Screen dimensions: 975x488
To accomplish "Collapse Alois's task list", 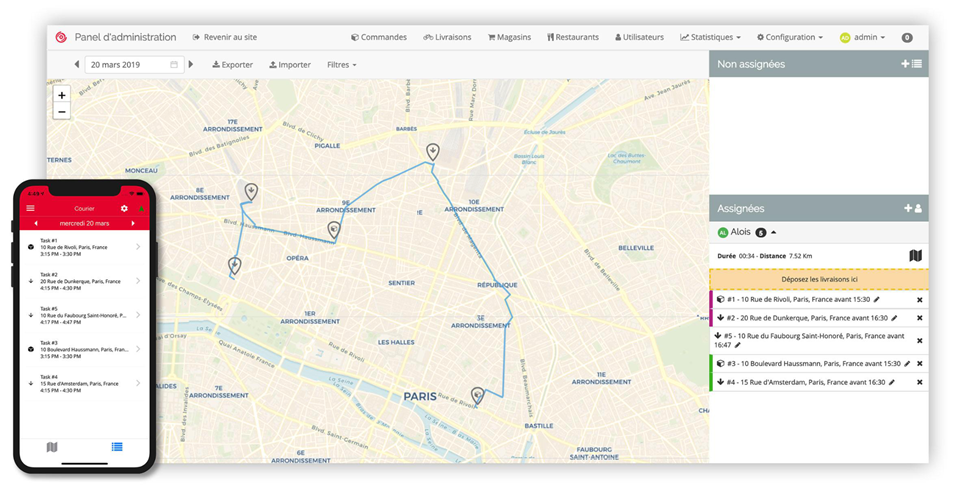I will point(773,232).
